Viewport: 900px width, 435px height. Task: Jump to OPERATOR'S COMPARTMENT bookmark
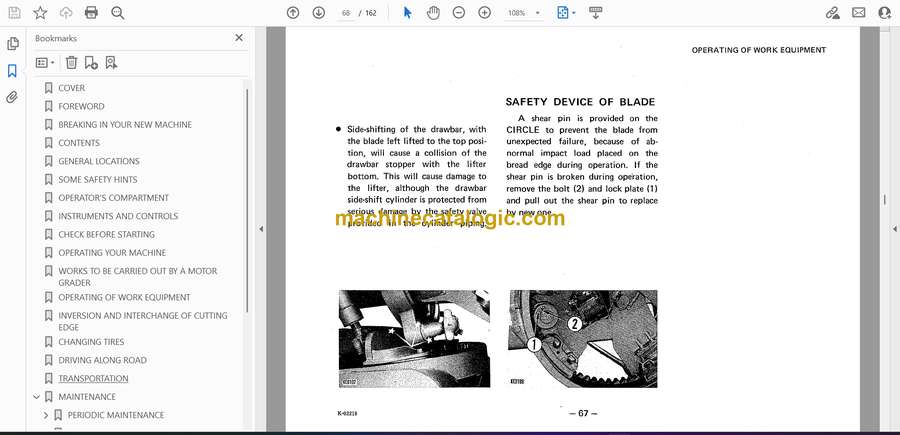(113, 198)
